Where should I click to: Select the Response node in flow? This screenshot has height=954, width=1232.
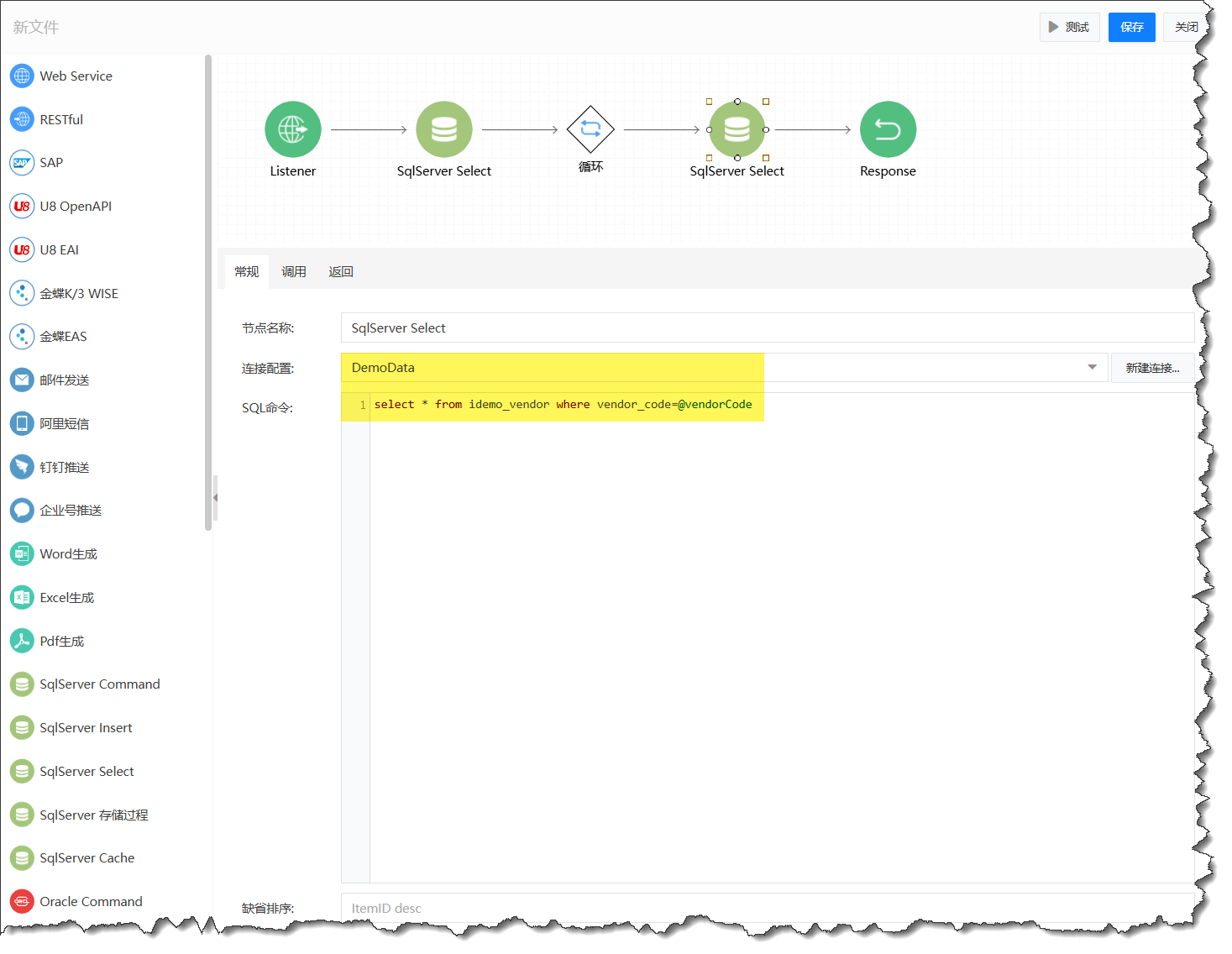888,129
